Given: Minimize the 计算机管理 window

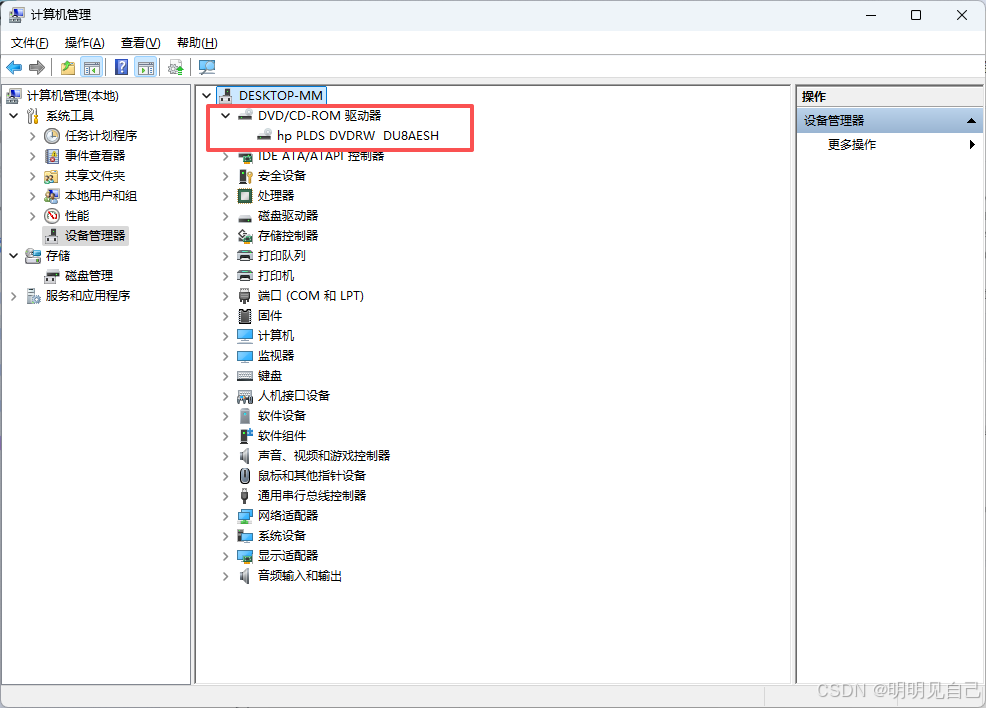Looking at the screenshot, I should pyautogui.click(x=871, y=15).
